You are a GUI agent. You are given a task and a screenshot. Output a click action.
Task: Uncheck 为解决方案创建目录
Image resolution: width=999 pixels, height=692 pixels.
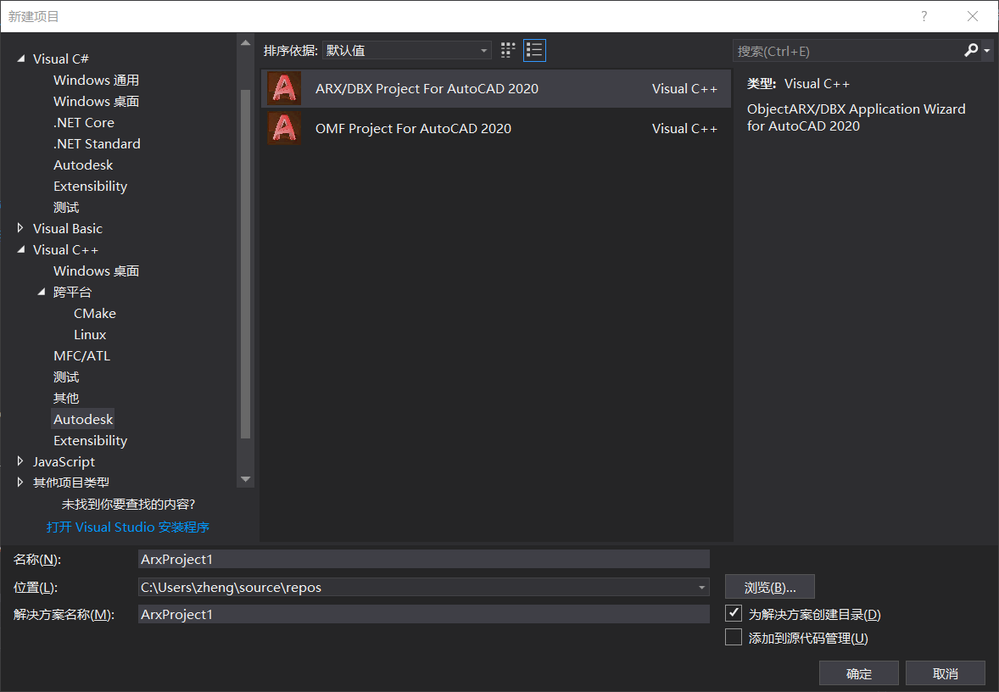coord(733,613)
